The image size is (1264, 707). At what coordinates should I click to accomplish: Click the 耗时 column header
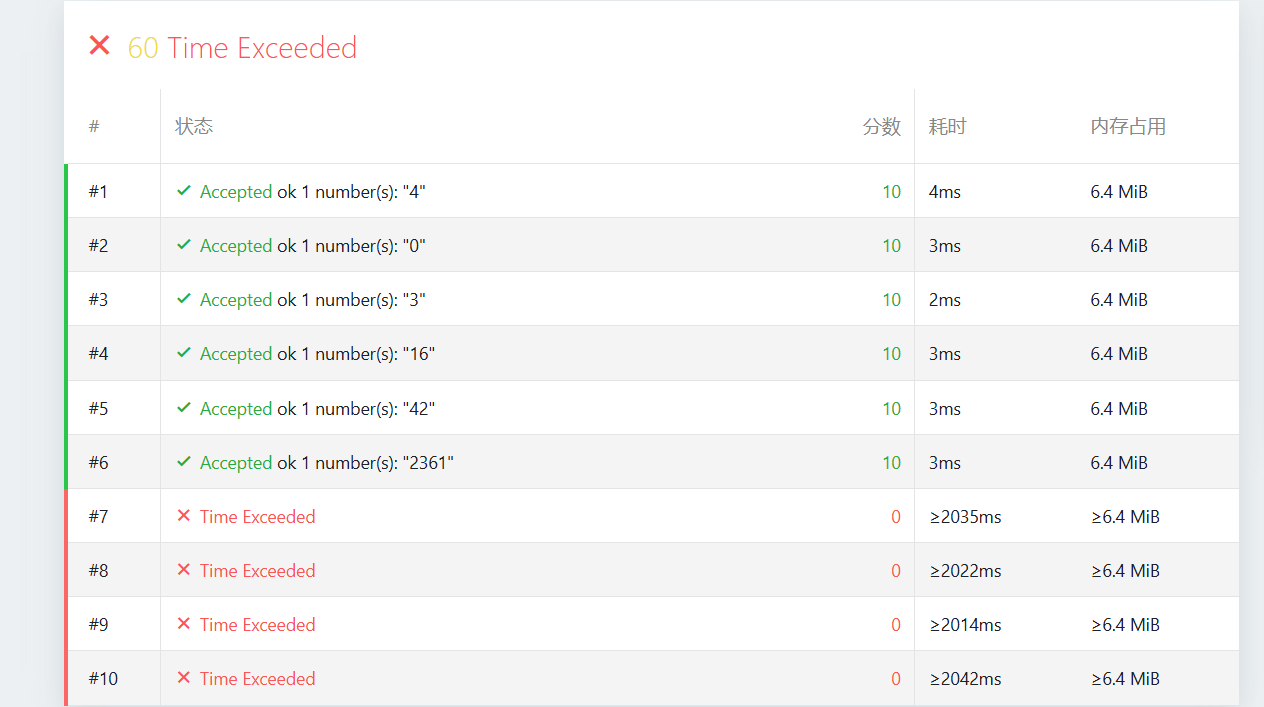[947, 127]
